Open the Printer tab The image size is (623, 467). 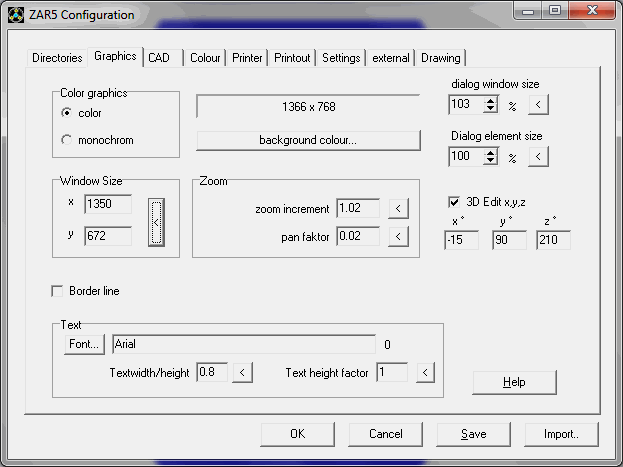pyautogui.click(x=247, y=58)
